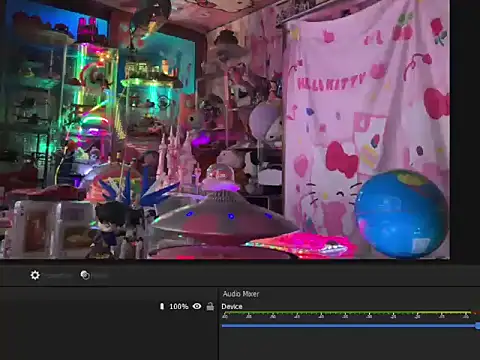Open source Filters via the circles icon
The width and height of the screenshot is (480, 360).
pos(85,275)
